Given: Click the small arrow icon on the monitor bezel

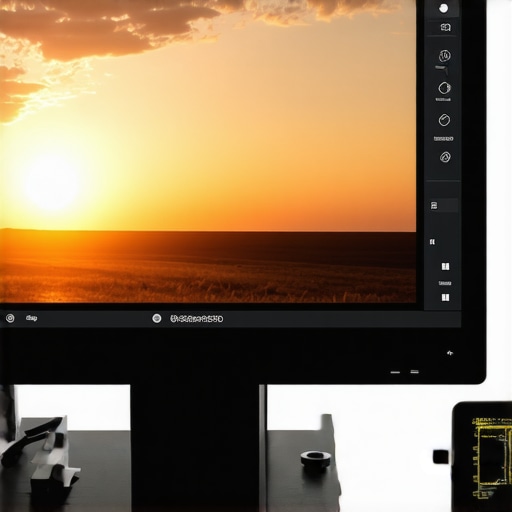Looking at the screenshot, I should pos(450,353).
